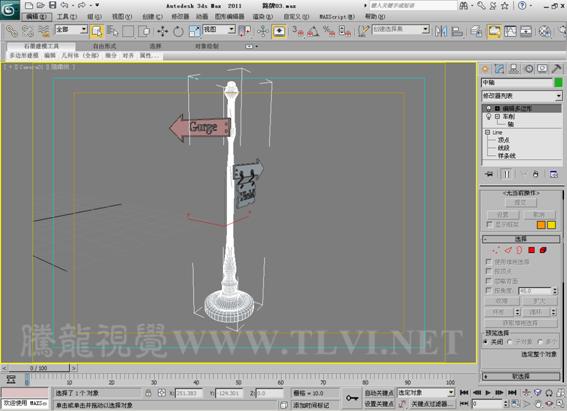Click the green object color swatch
Screen dimensions: 567x411
(x=558, y=83)
